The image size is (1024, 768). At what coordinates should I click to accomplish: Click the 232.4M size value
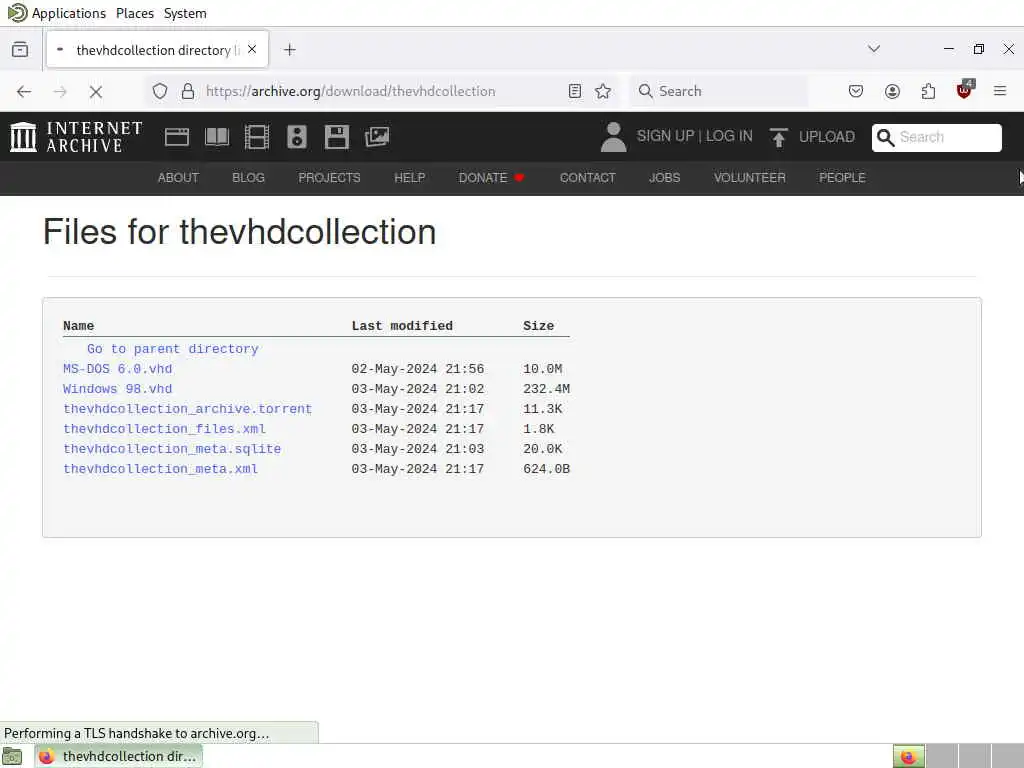[546, 389]
